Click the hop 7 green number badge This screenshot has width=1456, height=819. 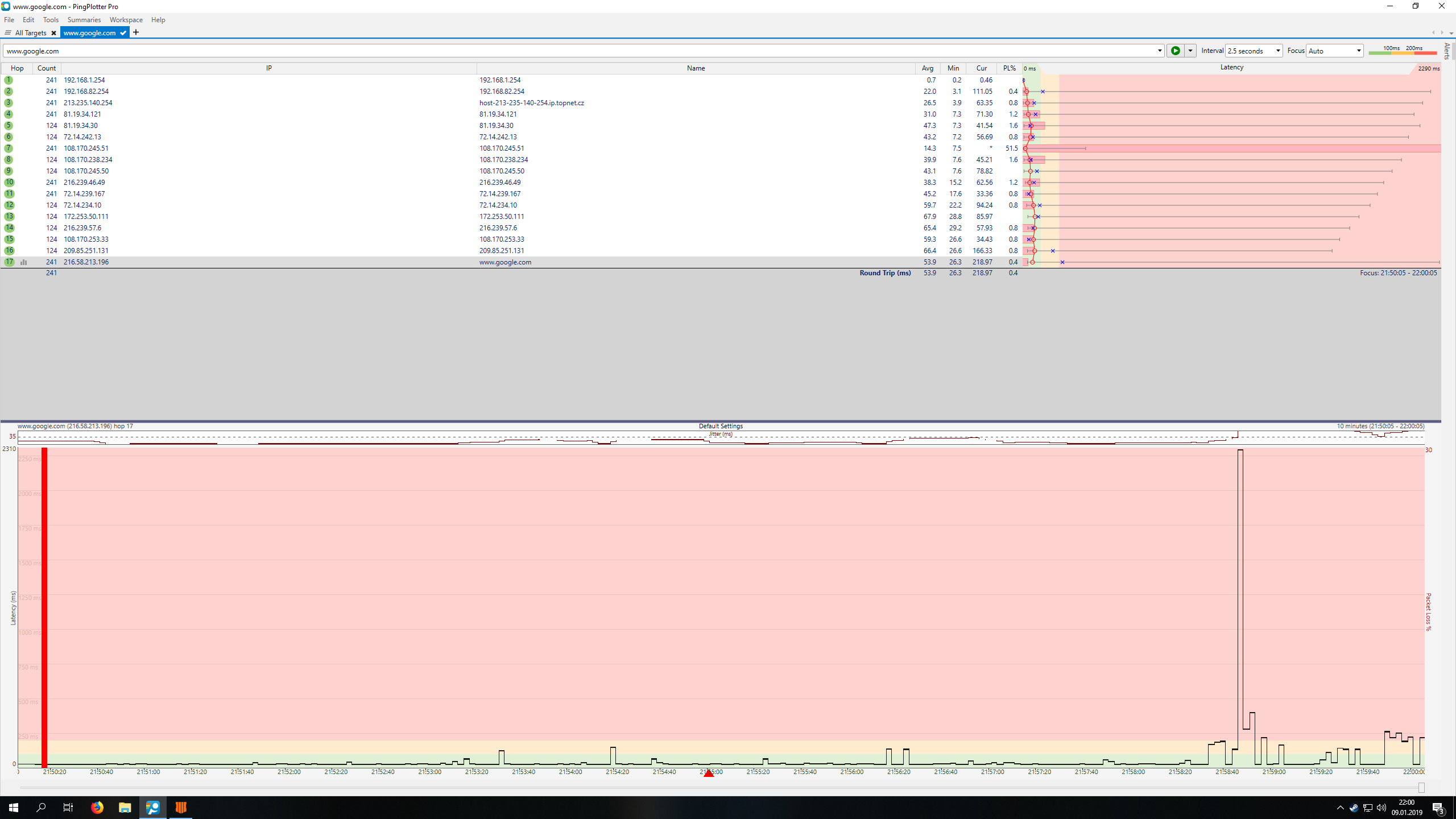tap(9, 148)
